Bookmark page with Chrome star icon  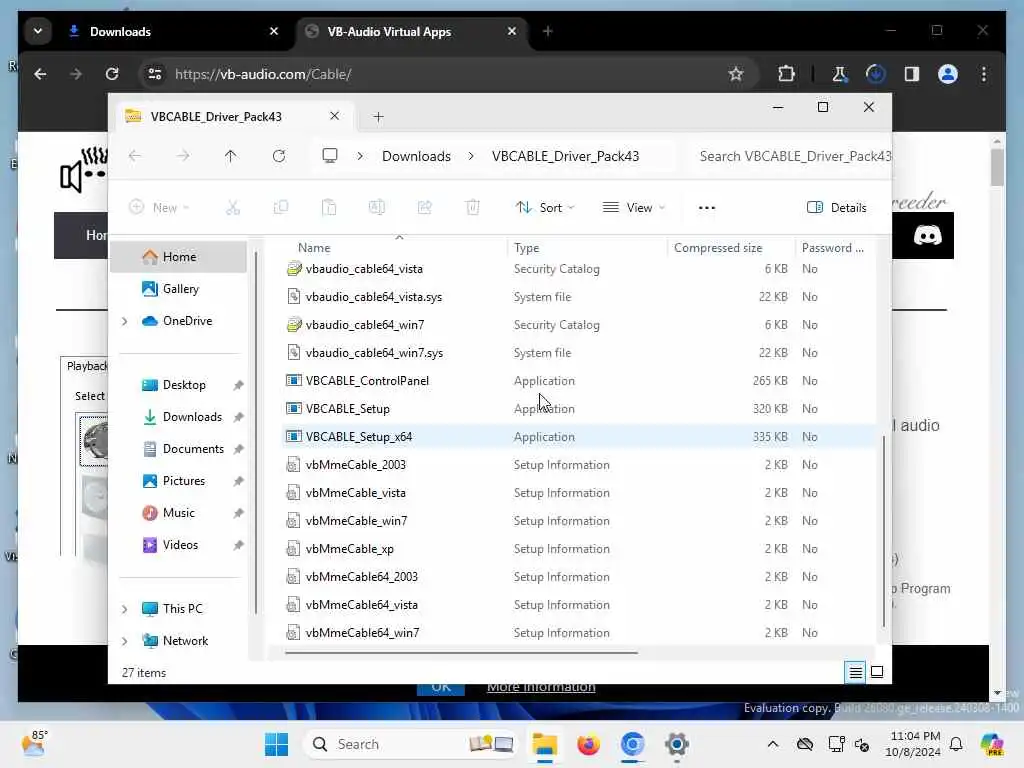pyautogui.click(x=736, y=74)
